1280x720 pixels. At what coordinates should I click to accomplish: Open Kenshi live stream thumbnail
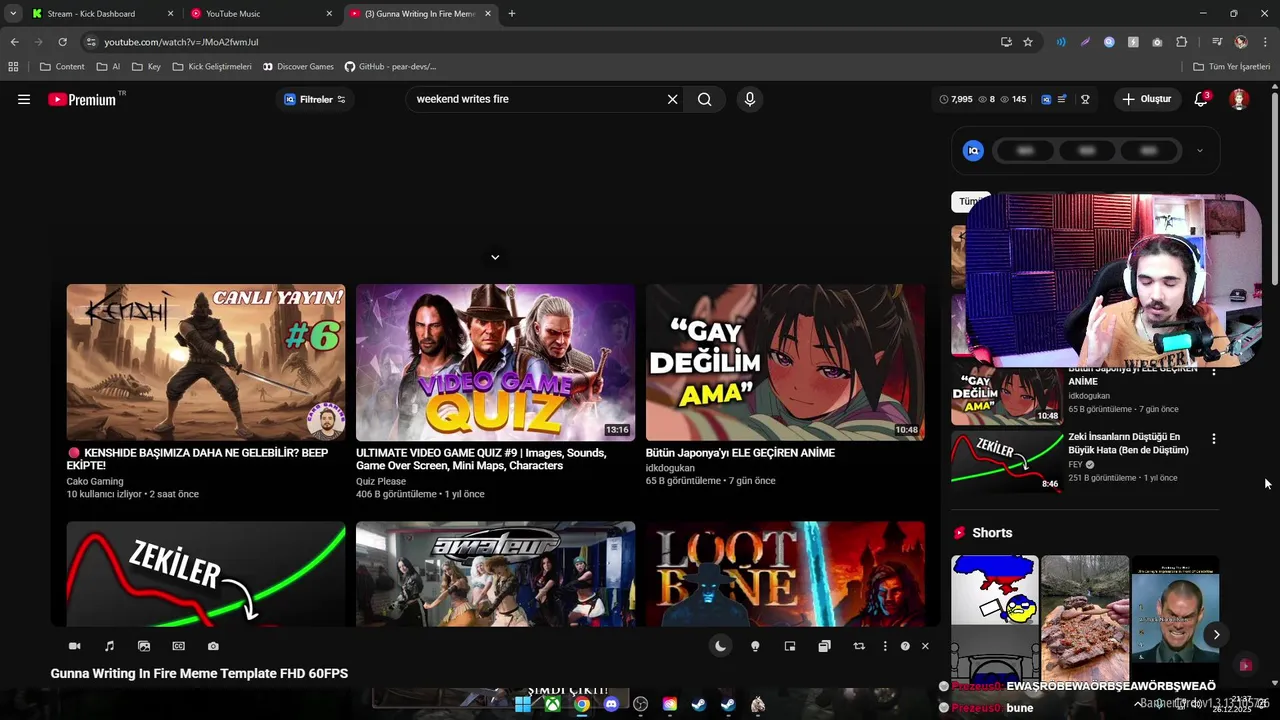coord(206,362)
